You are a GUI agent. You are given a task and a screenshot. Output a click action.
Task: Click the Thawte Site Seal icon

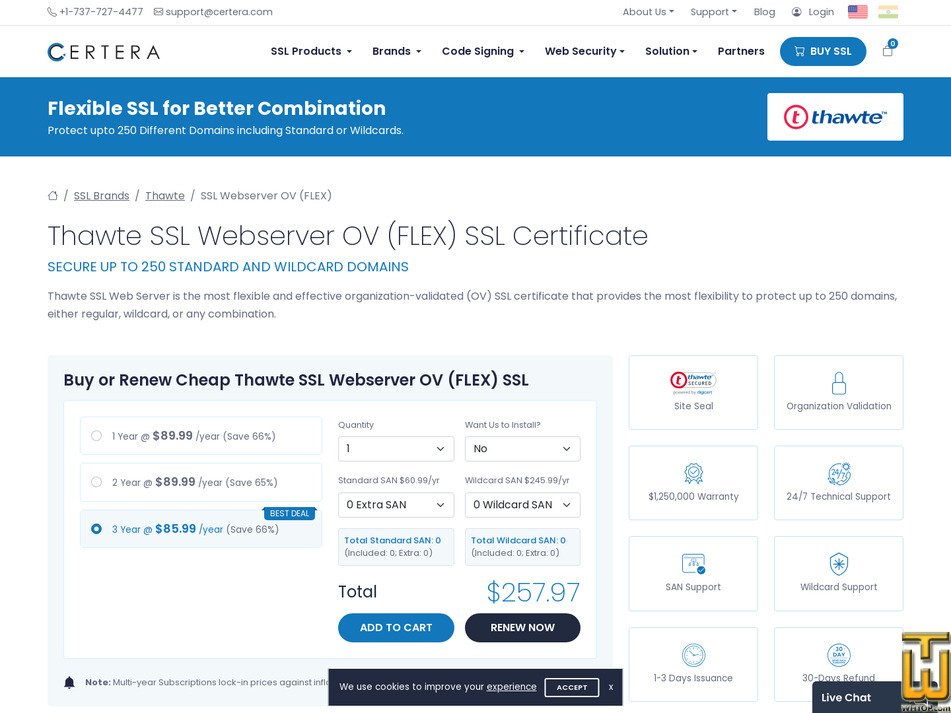click(x=693, y=382)
